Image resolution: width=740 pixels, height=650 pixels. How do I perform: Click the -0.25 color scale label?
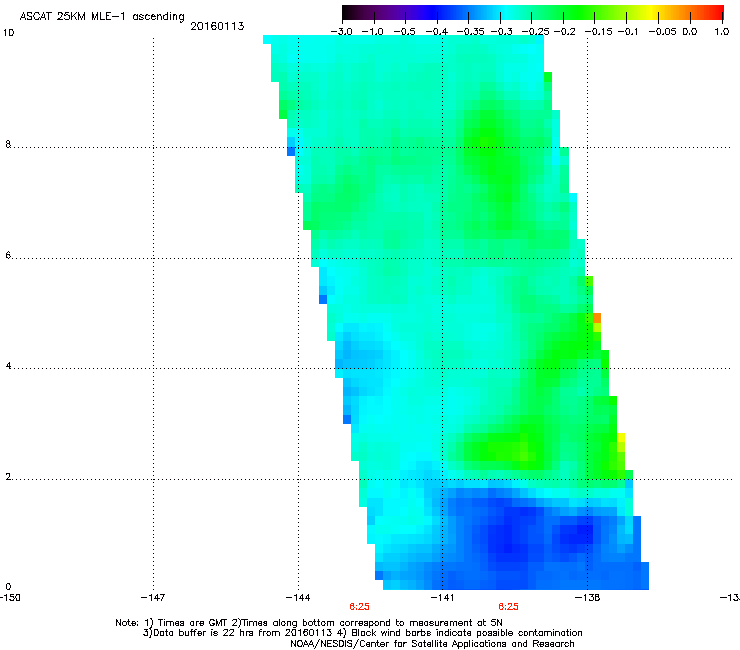tap(536, 32)
